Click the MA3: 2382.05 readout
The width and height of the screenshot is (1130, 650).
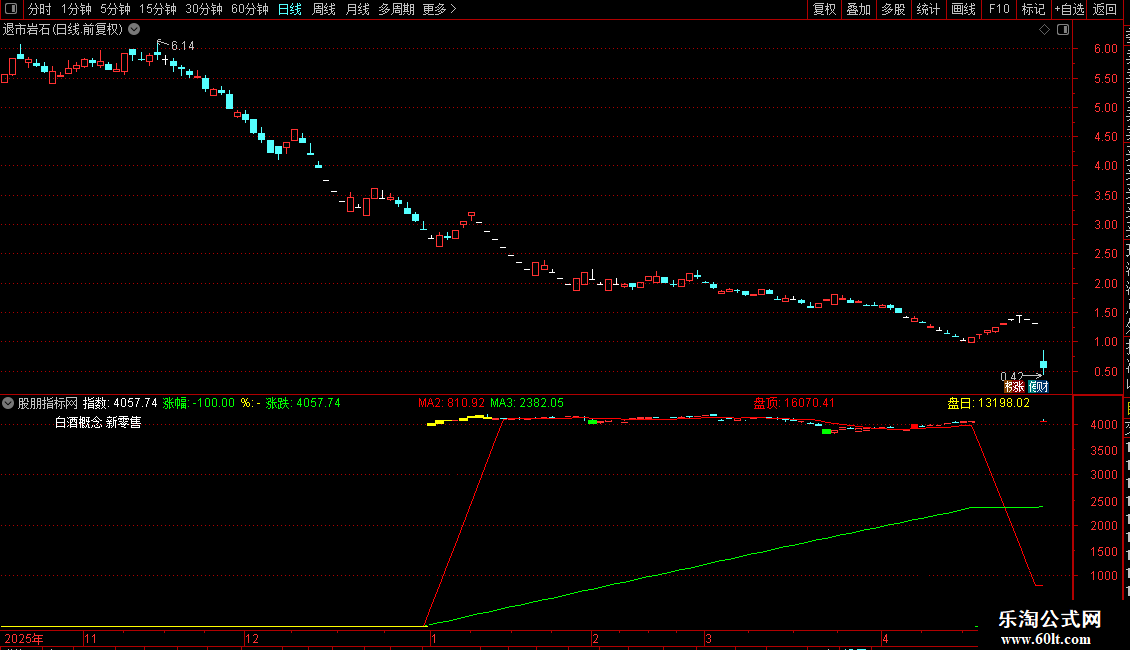[x=527, y=403]
